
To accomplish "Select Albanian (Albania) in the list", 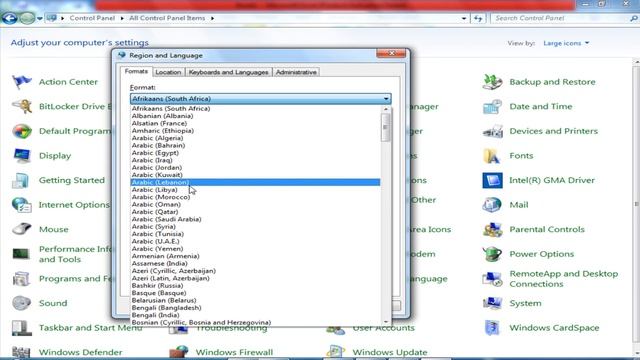I will point(255,116).
